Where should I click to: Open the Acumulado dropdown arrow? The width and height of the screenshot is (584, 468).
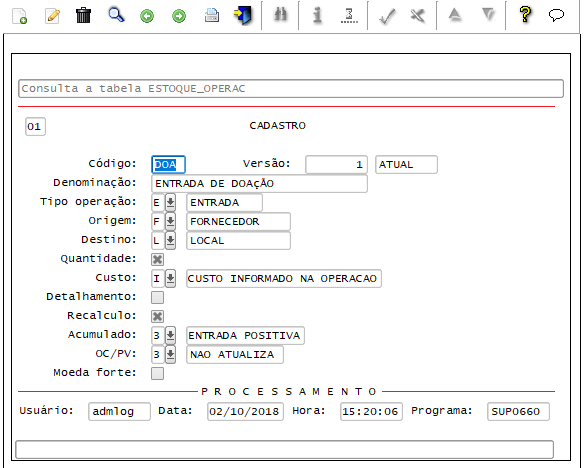tap(171, 335)
